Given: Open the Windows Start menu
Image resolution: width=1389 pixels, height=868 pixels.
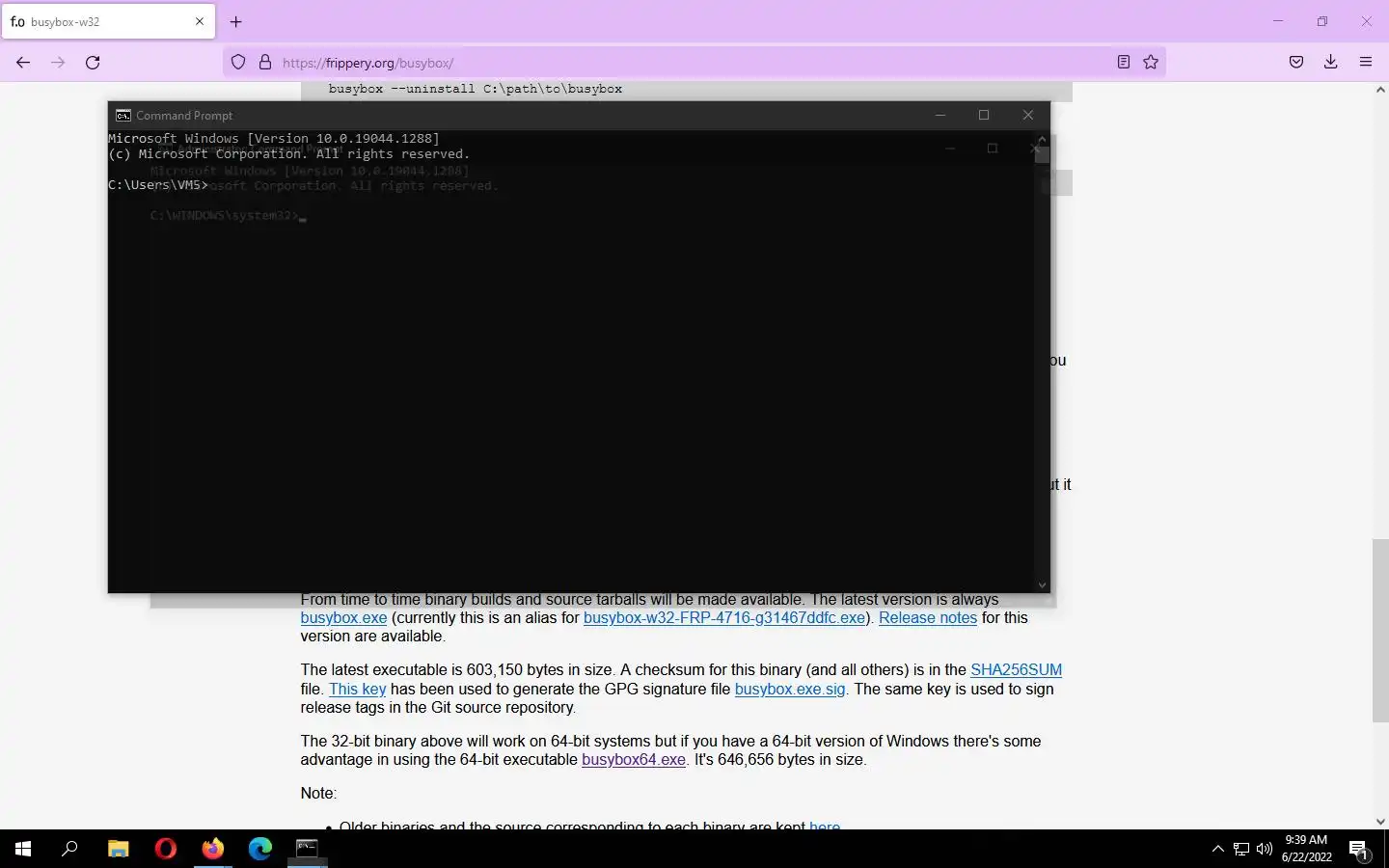Looking at the screenshot, I should coord(23,849).
